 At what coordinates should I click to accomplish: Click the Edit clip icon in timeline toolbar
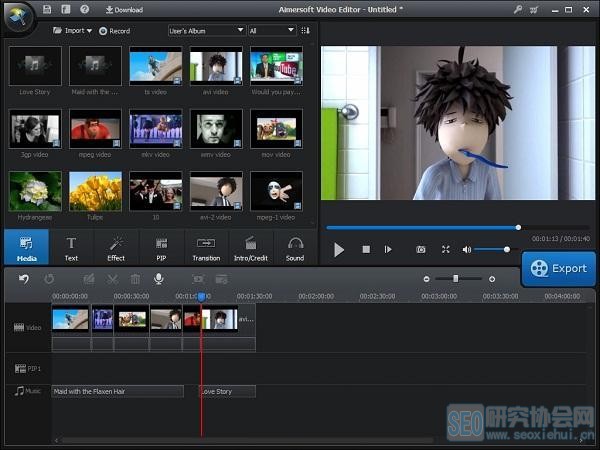89,279
